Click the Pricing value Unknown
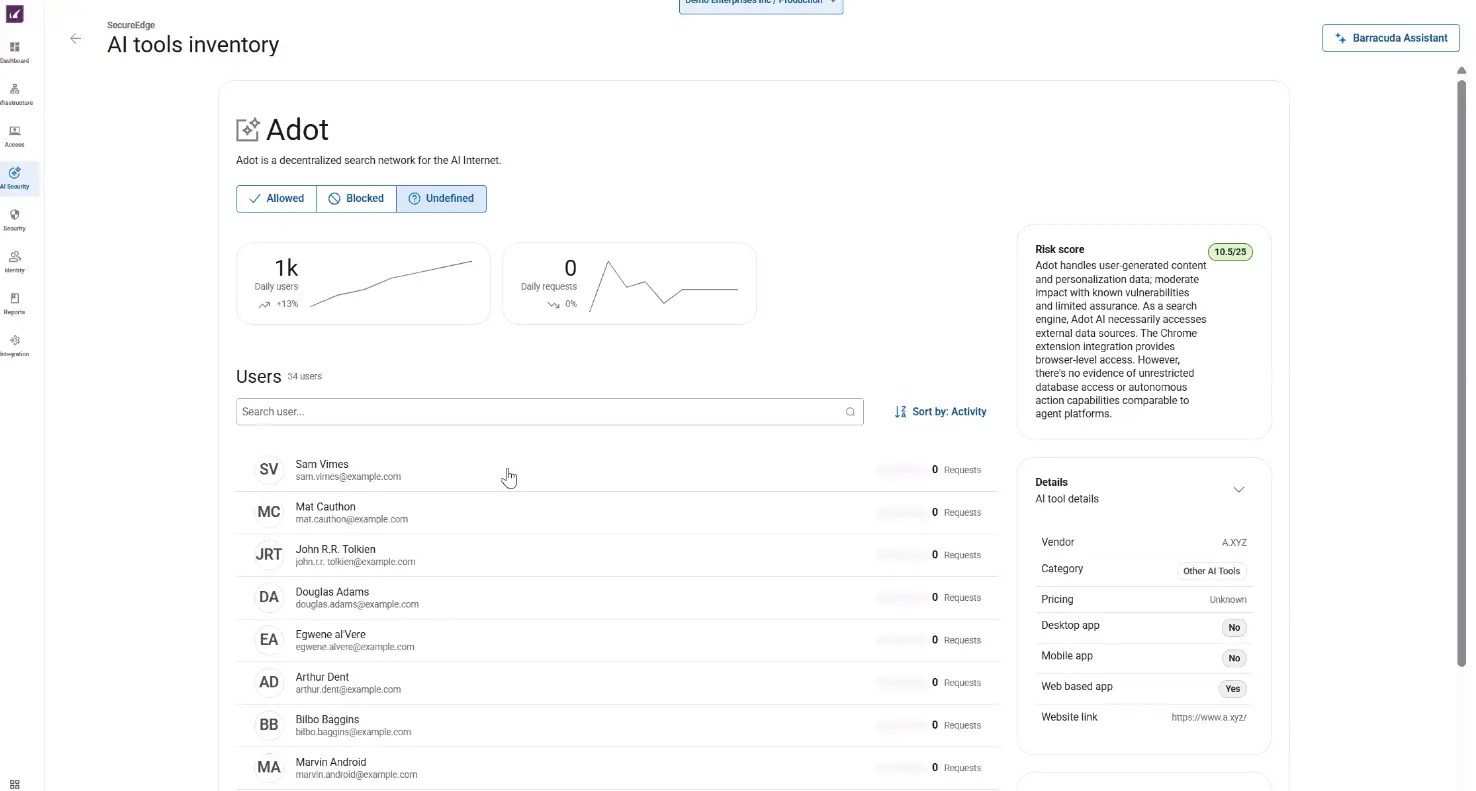Viewport: 1476px width, 791px height. [1228, 600]
